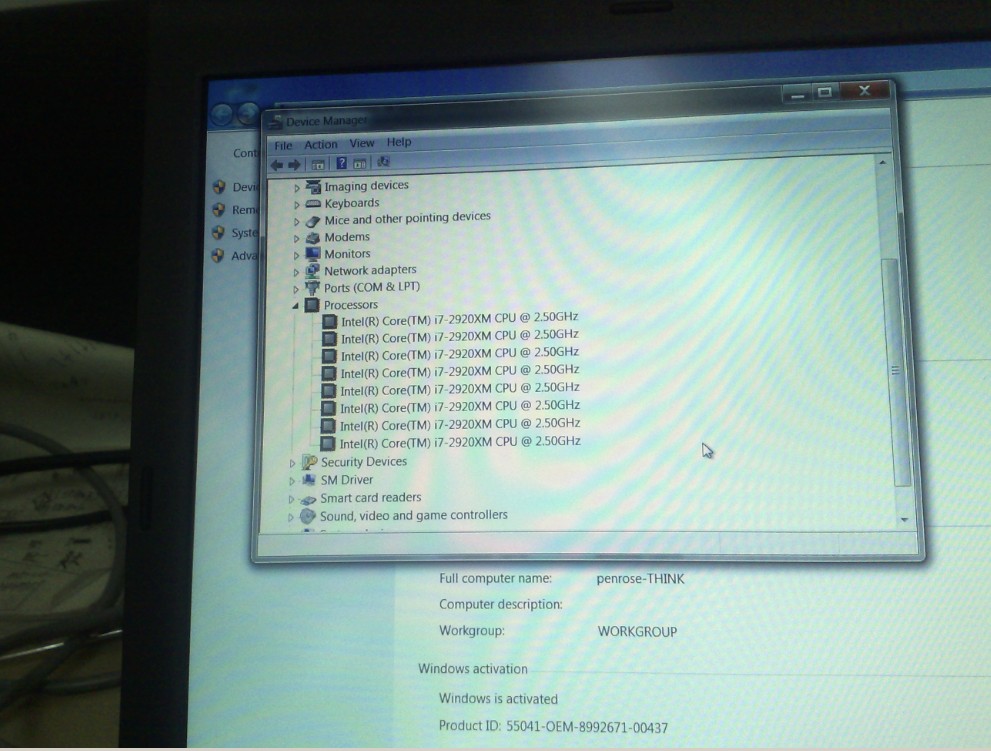Click the forward button in the System window
The image size is (991, 751).
pyautogui.click(x=248, y=114)
